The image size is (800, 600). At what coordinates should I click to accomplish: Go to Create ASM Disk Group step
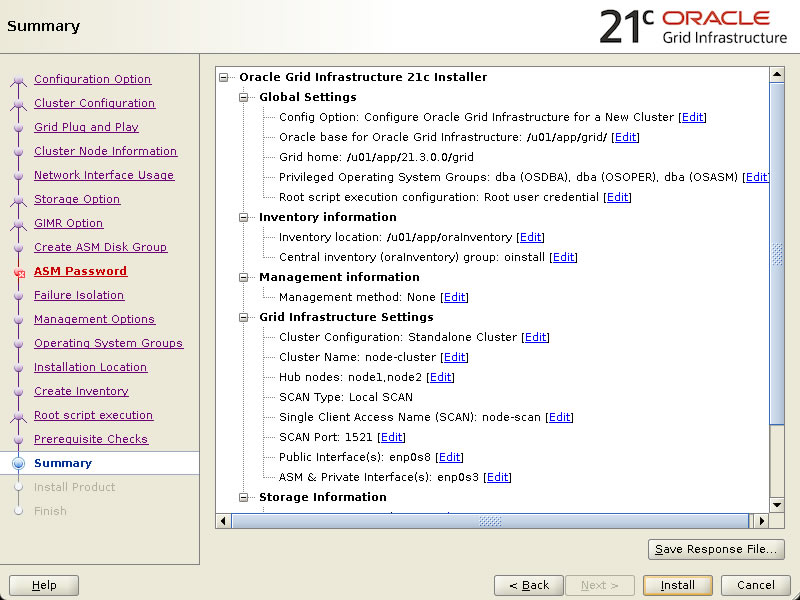pyautogui.click(x=101, y=247)
